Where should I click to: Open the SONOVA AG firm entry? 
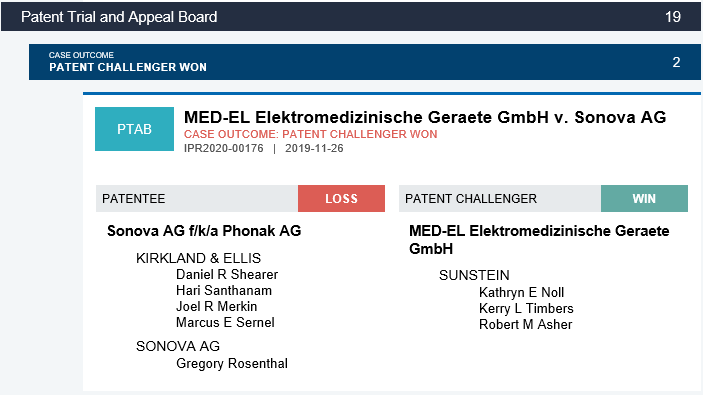[x=178, y=346]
